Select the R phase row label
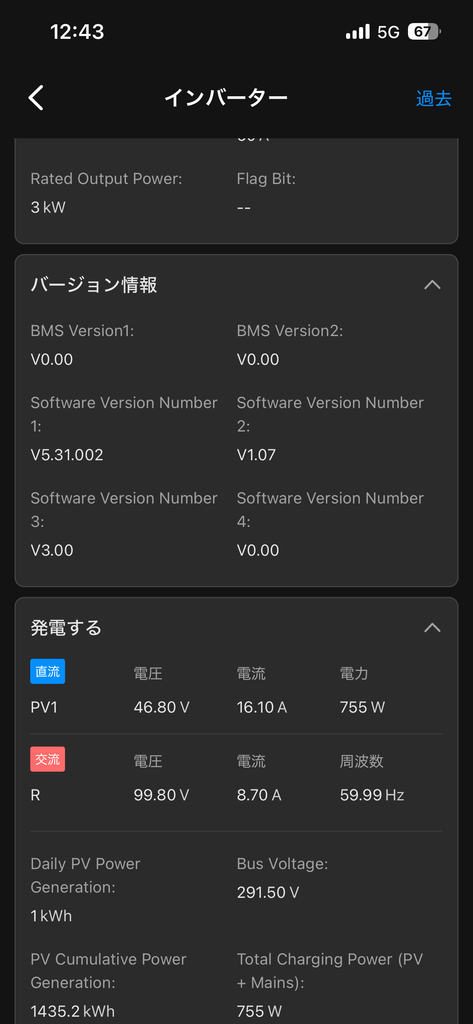473x1024 pixels. (x=35, y=795)
